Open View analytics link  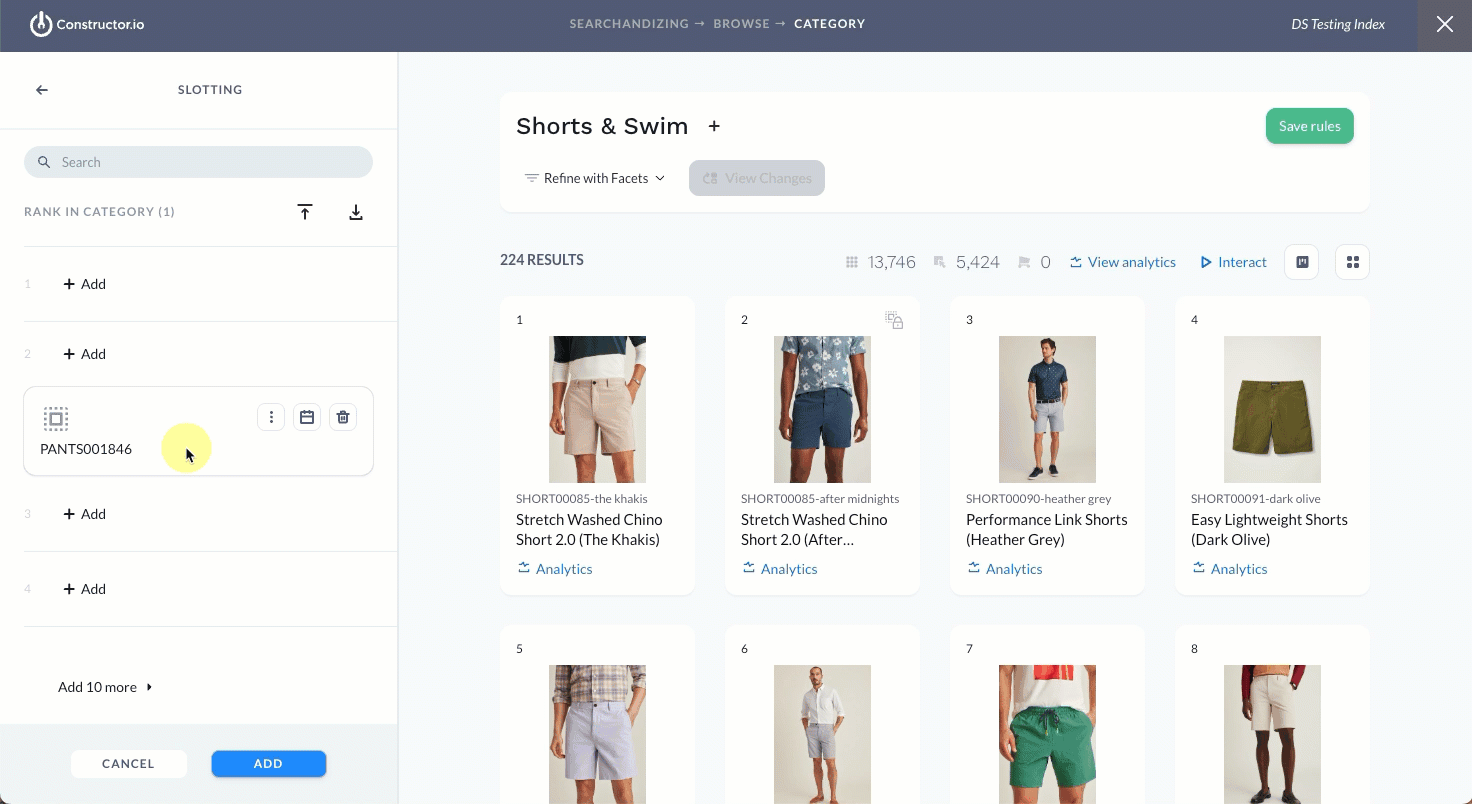pos(1122,262)
